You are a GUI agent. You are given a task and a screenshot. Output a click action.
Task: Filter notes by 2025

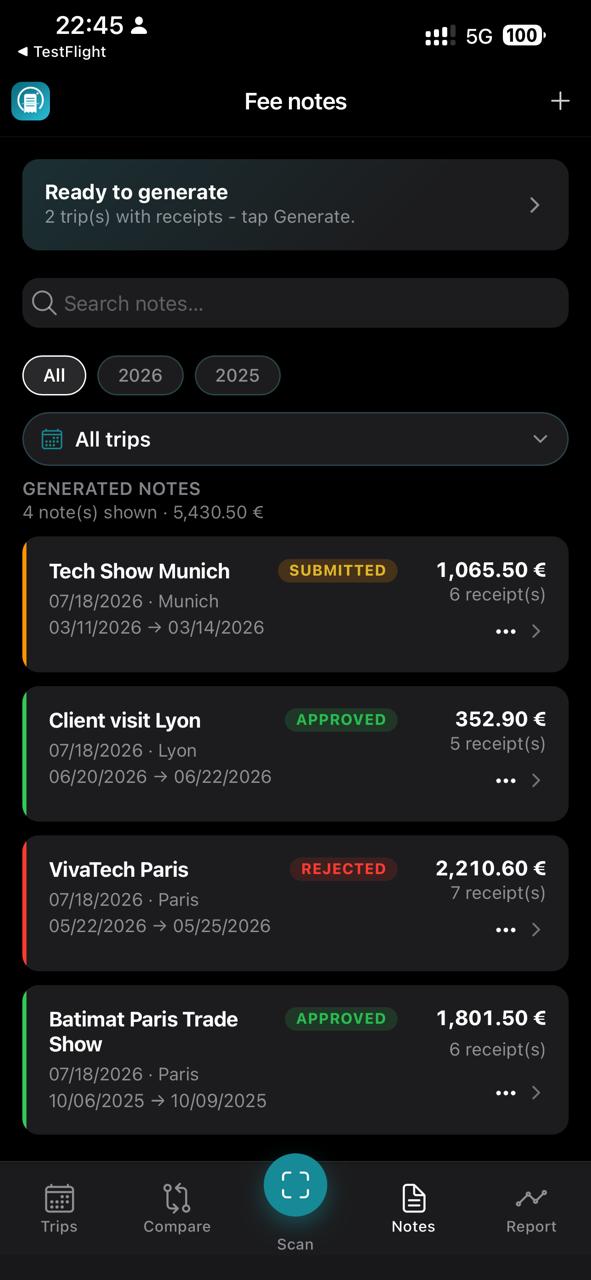(x=237, y=376)
